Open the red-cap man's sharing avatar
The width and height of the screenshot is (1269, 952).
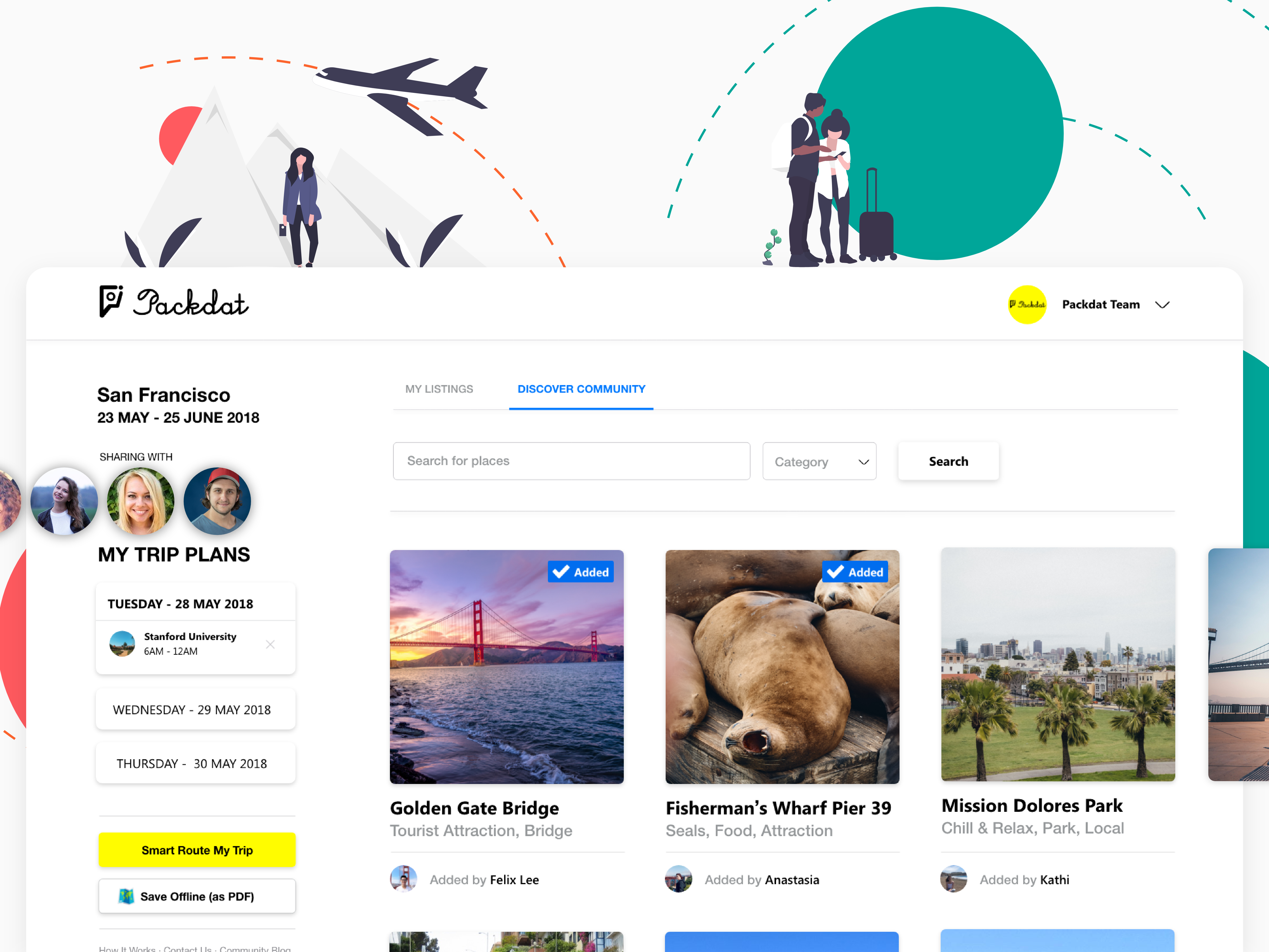coord(217,501)
